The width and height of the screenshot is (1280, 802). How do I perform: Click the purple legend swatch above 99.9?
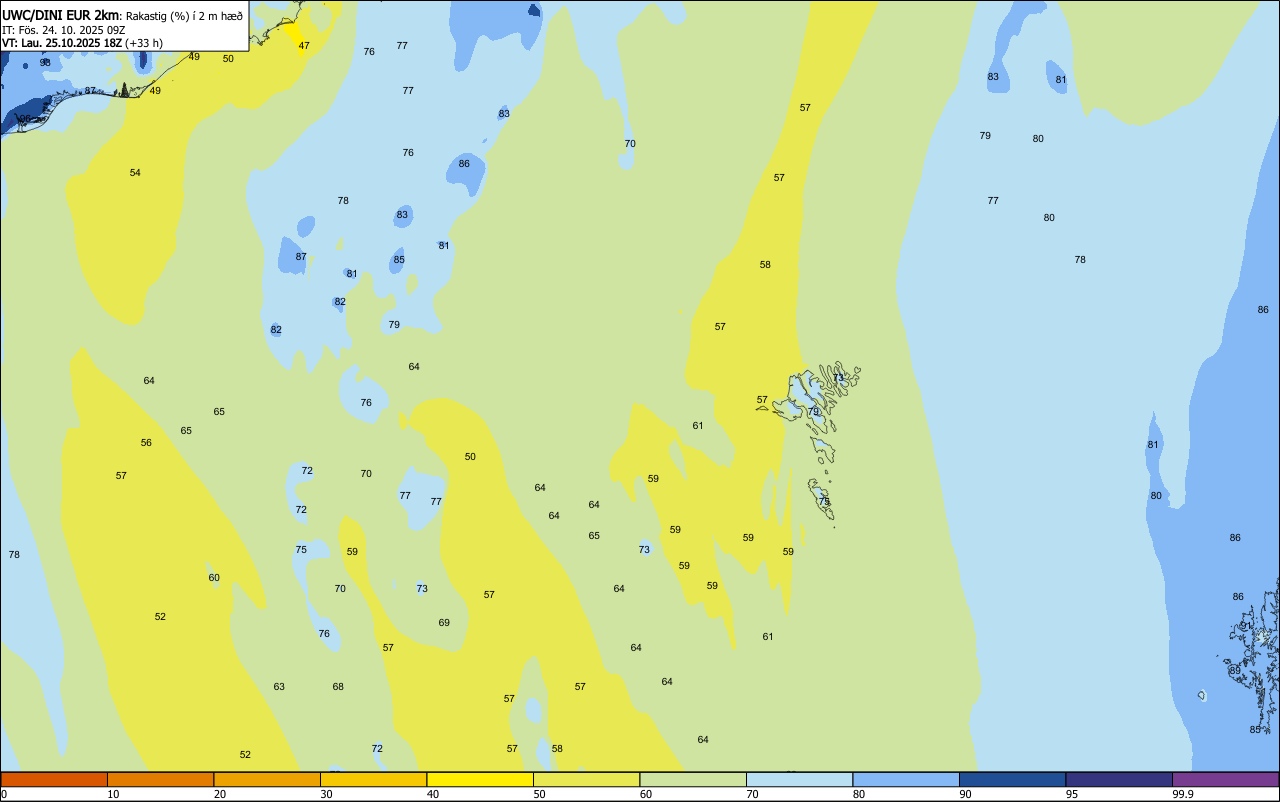coord(1226,779)
